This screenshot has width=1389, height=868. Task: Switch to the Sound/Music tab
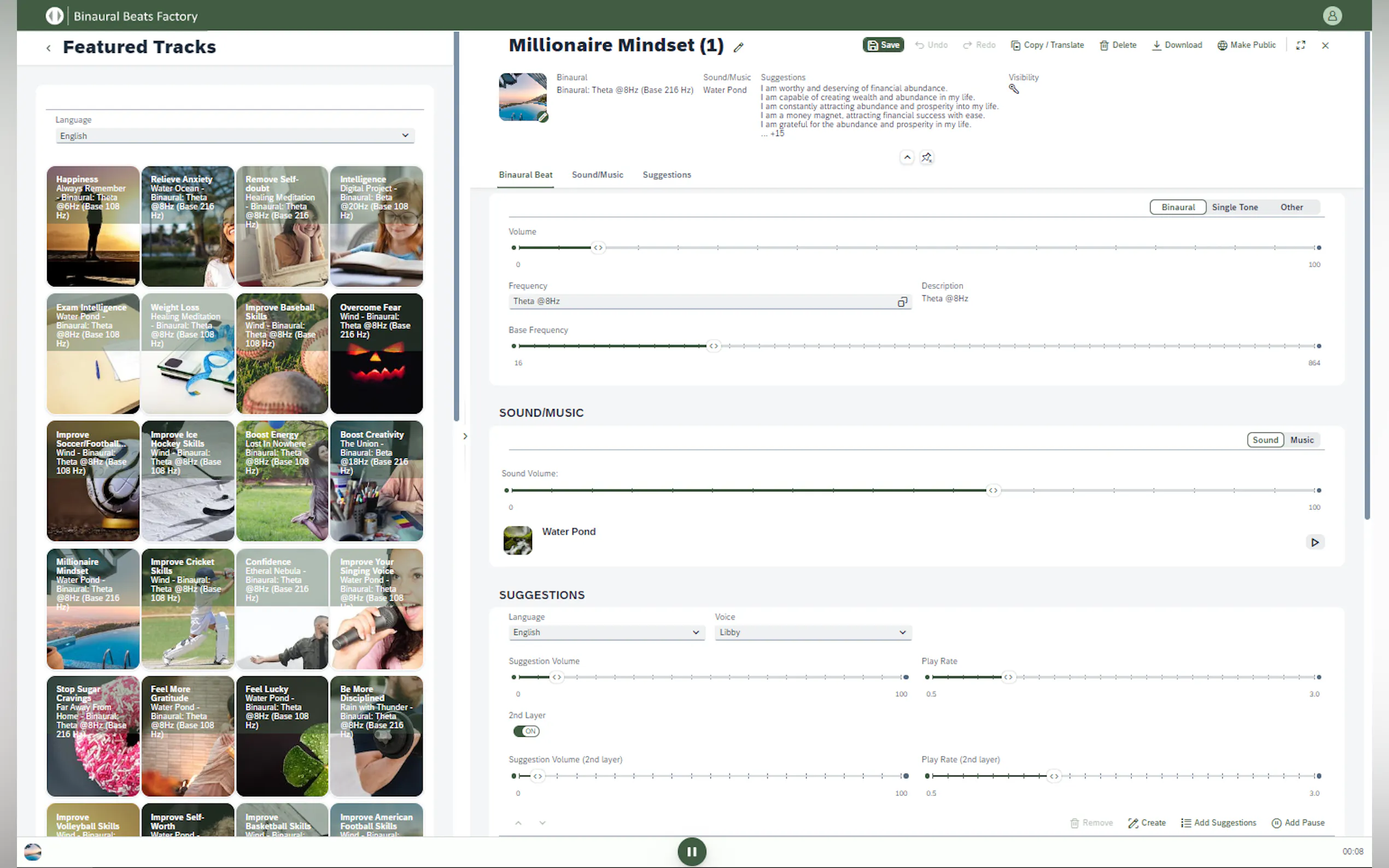click(x=597, y=174)
